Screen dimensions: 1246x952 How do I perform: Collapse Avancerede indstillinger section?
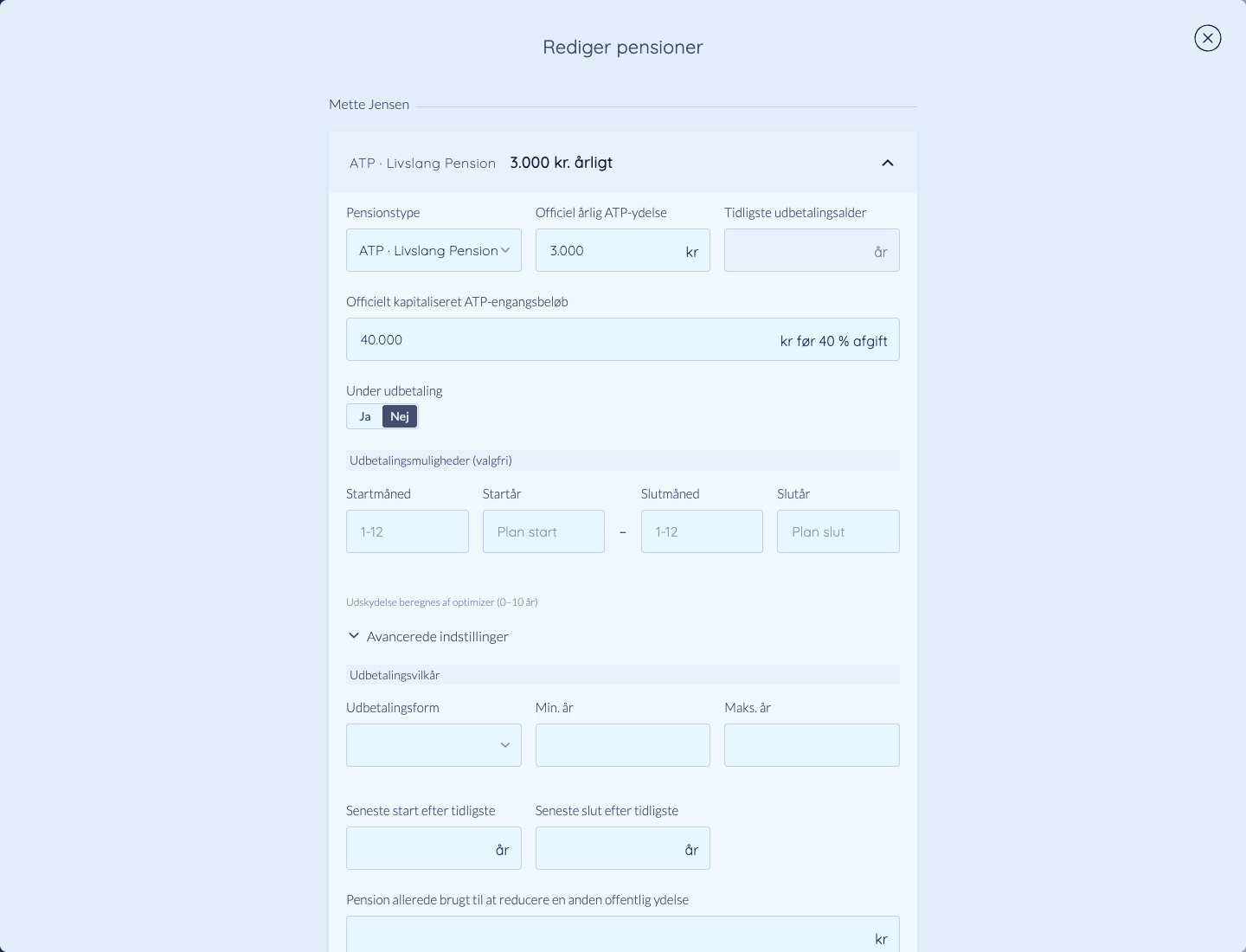[427, 636]
